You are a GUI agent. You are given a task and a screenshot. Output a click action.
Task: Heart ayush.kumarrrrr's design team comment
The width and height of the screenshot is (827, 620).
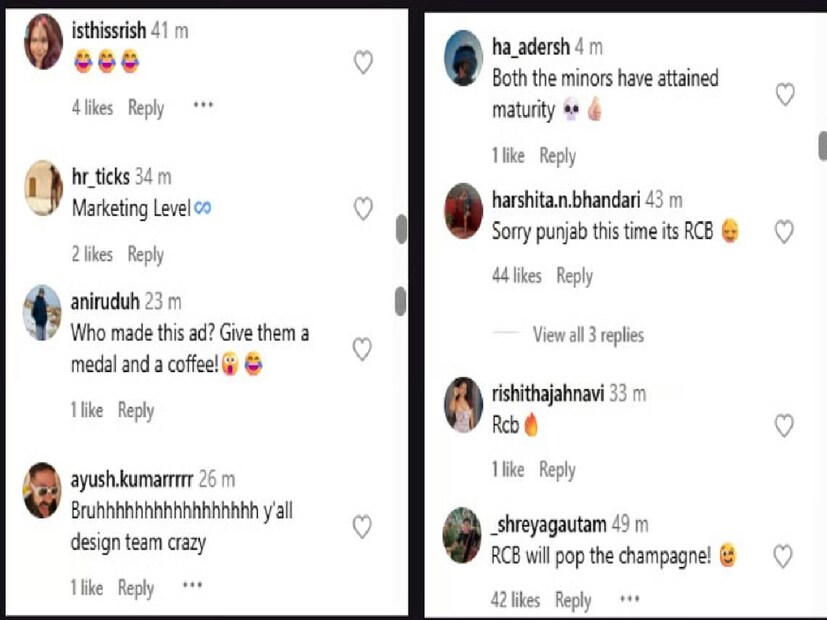tap(363, 526)
